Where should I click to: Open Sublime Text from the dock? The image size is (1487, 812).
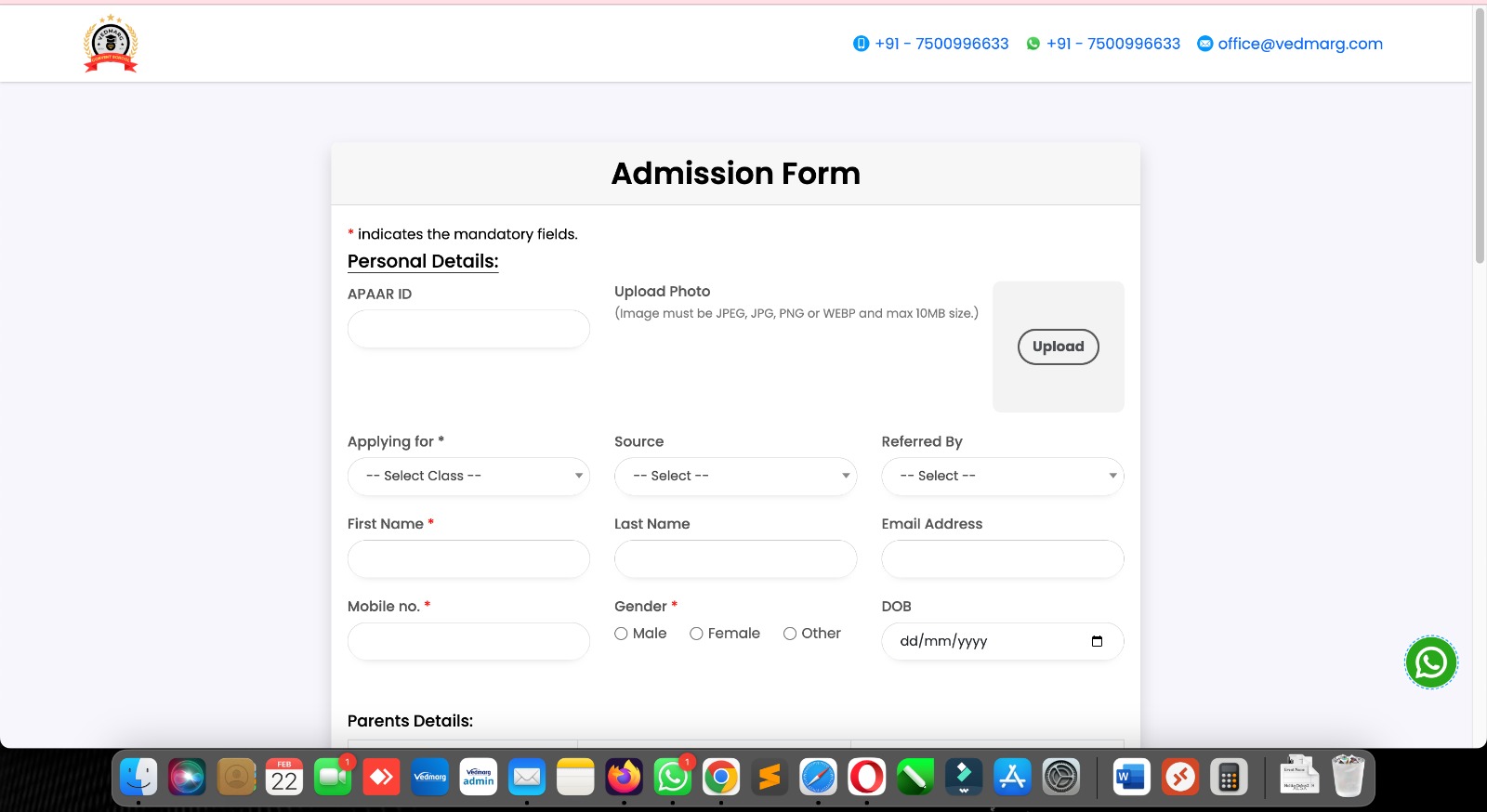(770, 777)
